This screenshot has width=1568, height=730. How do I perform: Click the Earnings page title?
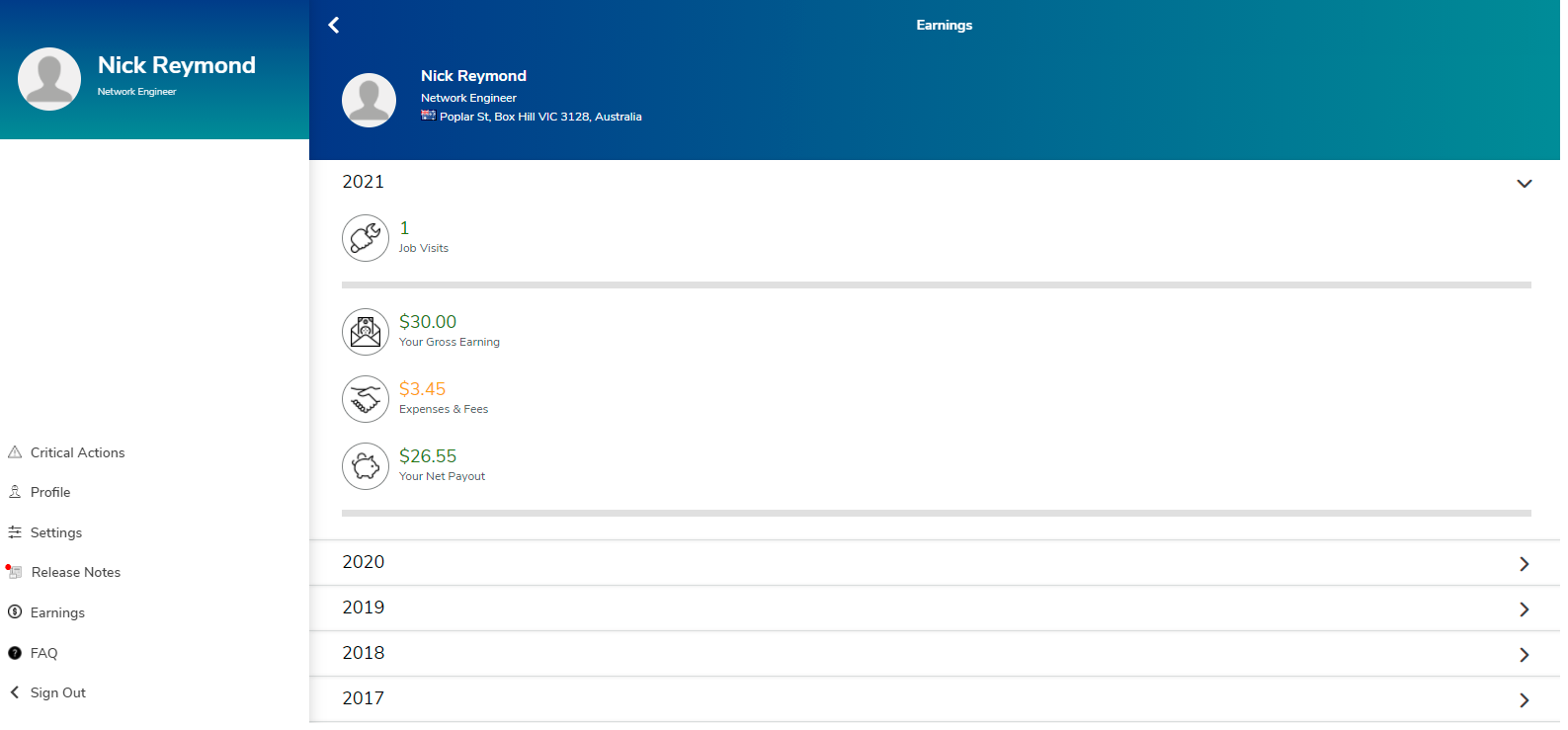[945, 25]
